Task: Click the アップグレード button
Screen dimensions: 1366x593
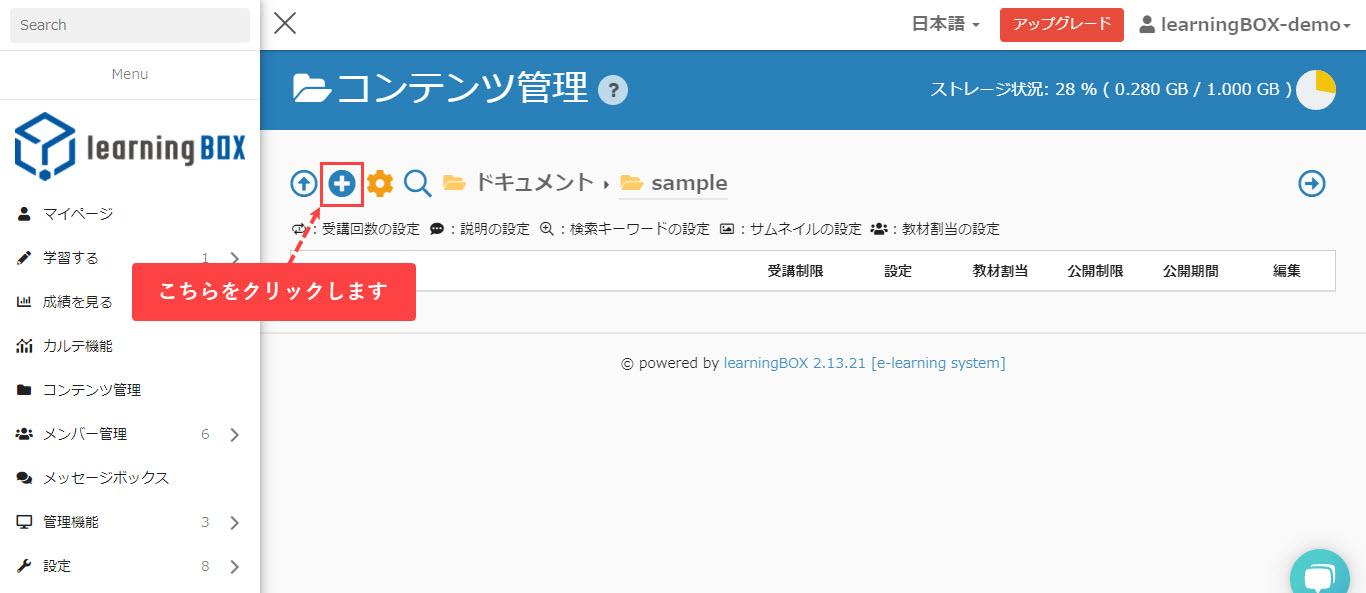Action: tap(1061, 25)
